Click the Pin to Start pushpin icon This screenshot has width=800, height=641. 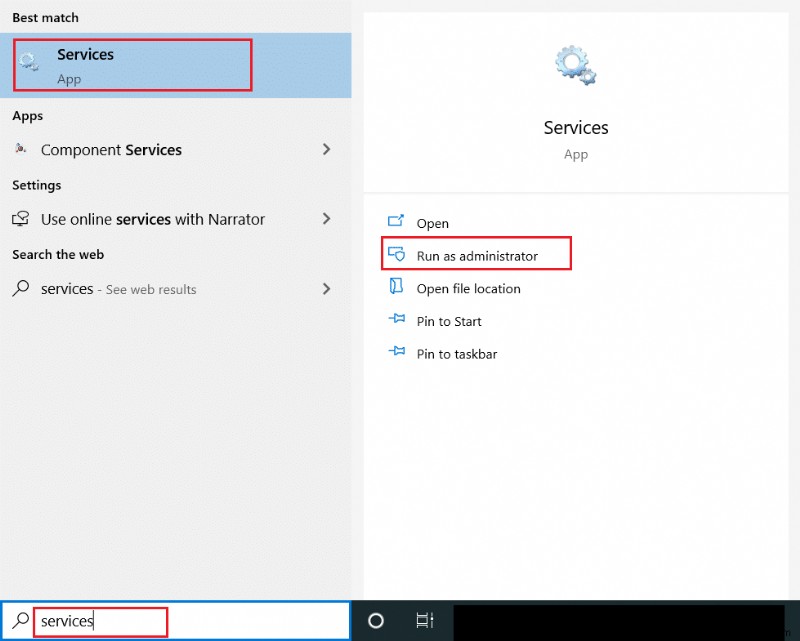(396, 321)
